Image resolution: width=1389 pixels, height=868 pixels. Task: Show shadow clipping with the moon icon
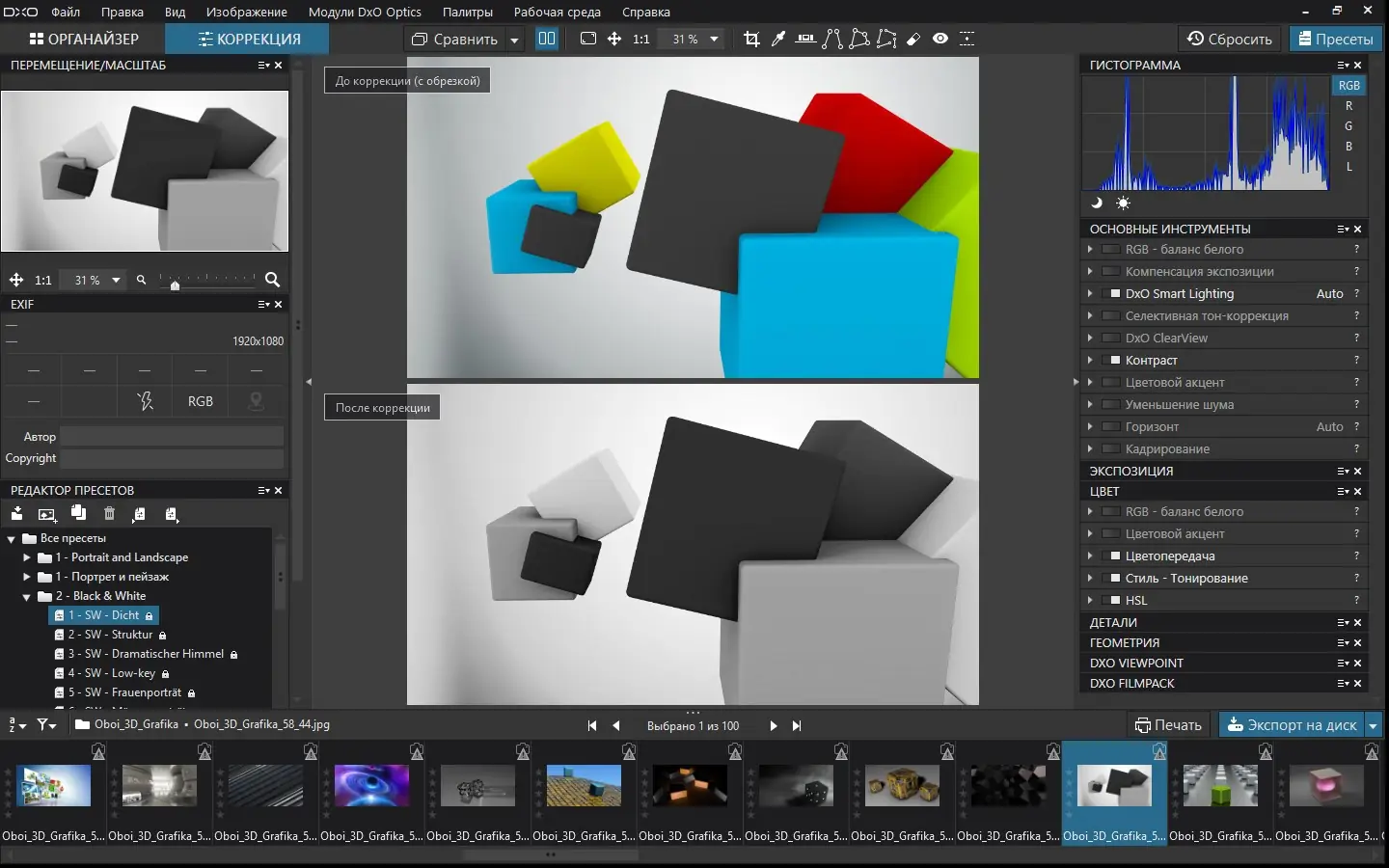coord(1097,203)
